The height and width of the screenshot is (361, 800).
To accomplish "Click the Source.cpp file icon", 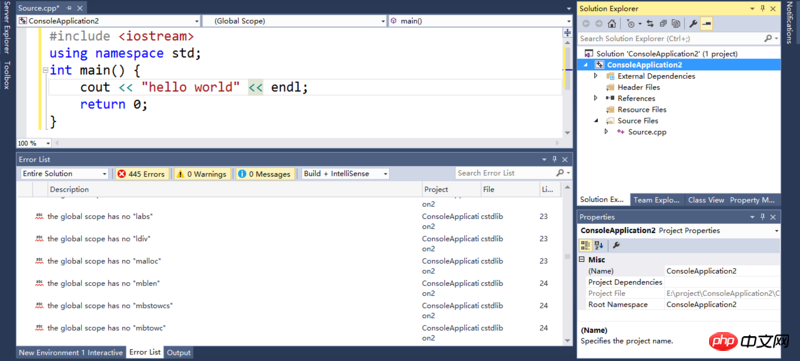I will pos(620,132).
